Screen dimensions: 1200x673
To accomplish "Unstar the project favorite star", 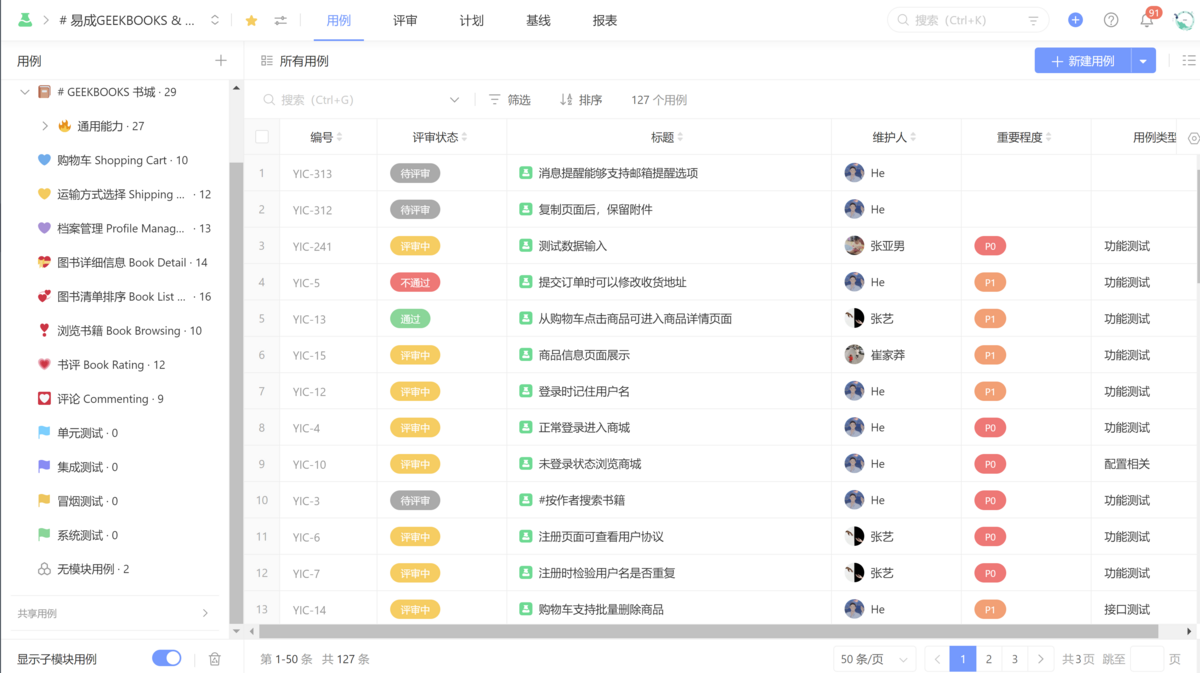I will (249, 18).
